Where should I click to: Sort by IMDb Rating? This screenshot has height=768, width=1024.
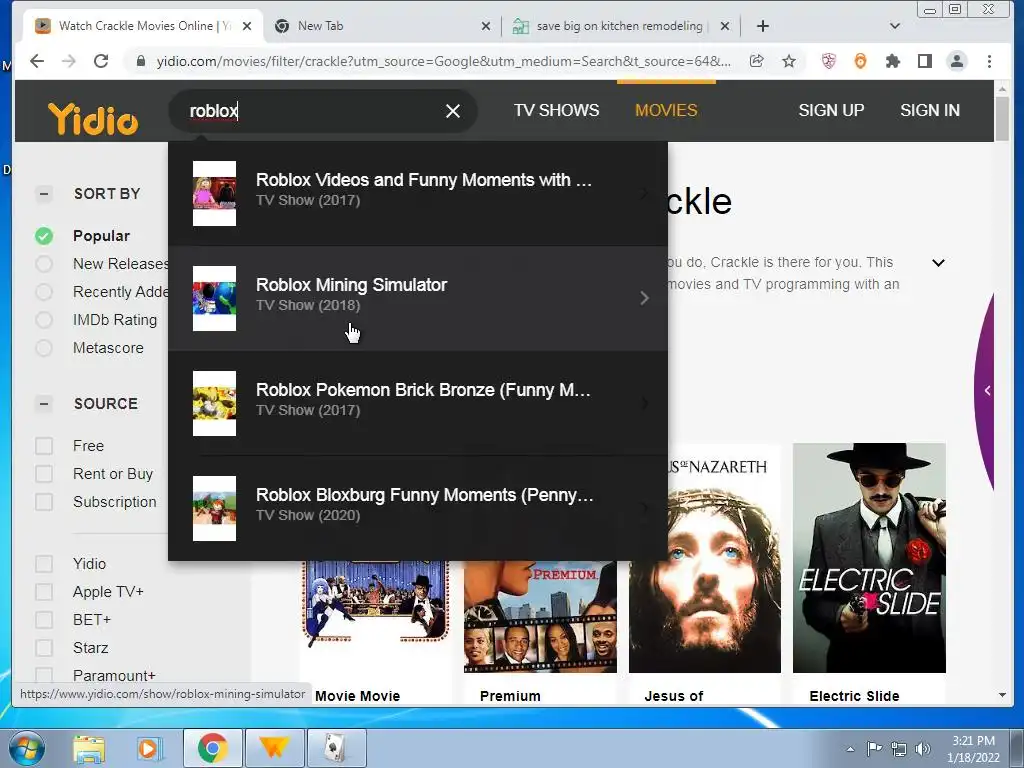[44, 320]
